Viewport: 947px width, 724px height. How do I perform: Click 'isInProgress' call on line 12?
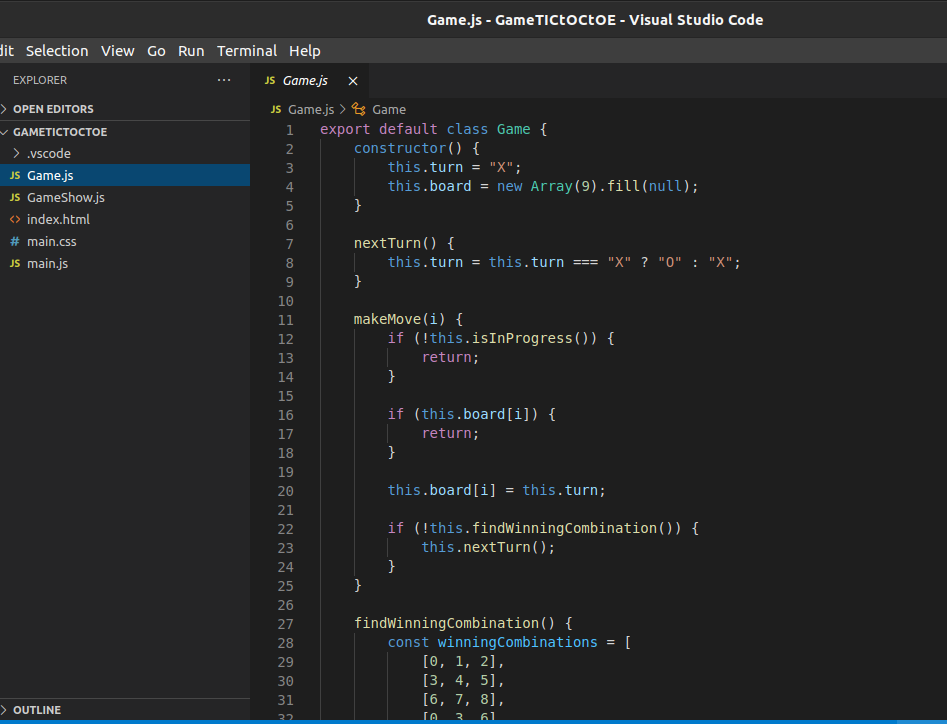click(522, 338)
